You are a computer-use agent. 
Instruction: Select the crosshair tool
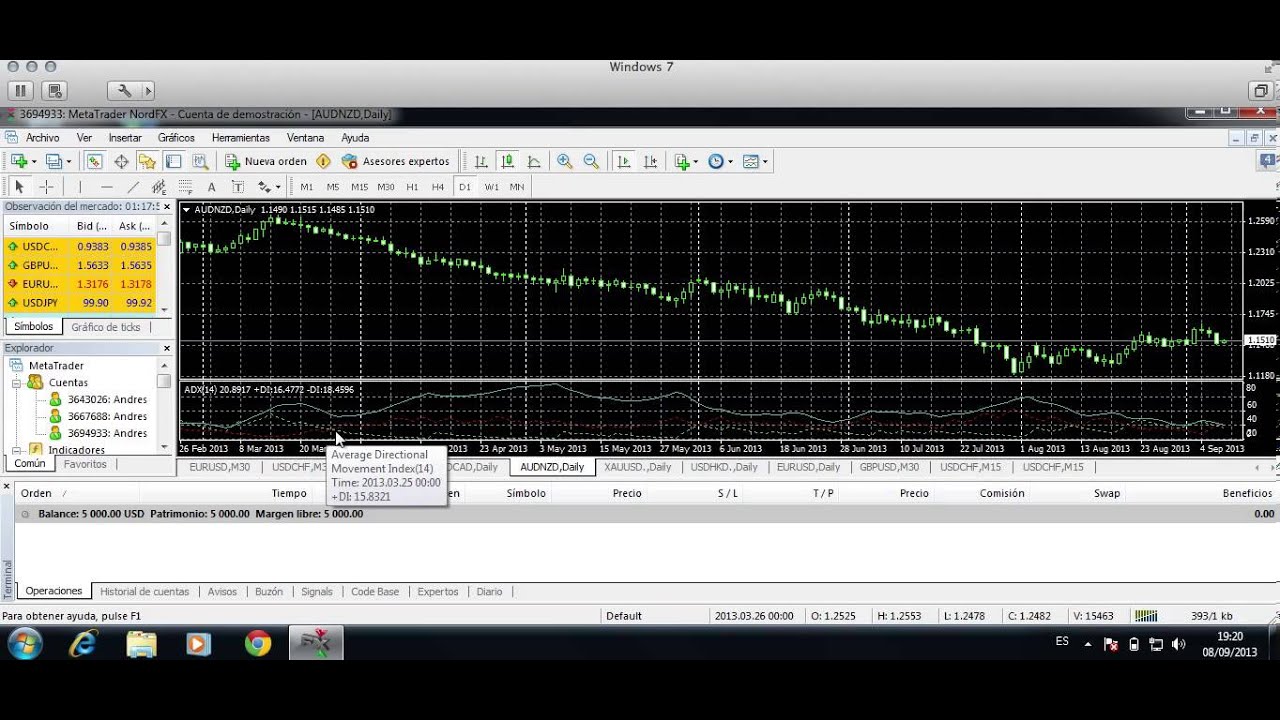click(x=46, y=187)
